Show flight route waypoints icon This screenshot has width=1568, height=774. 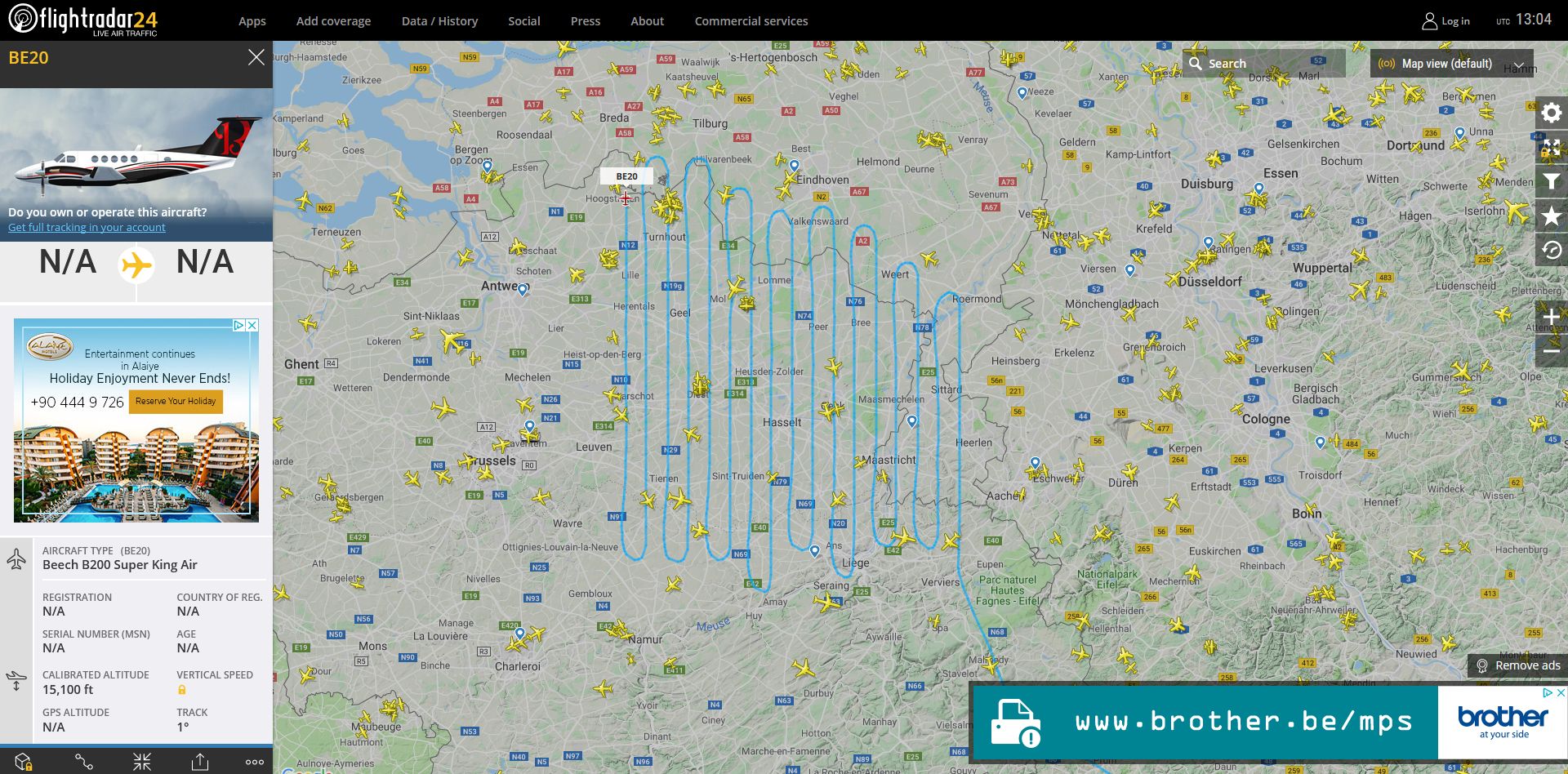[x=83, y=762]
